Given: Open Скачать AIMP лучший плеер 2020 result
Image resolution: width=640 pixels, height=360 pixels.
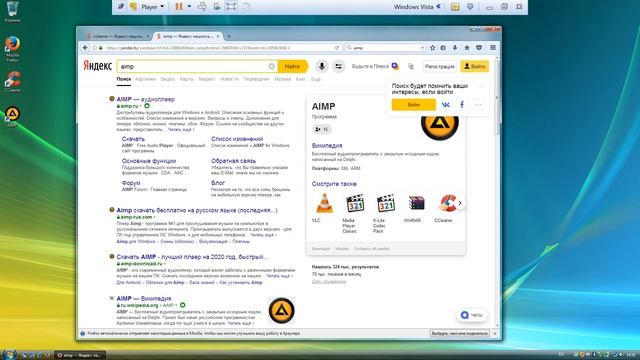Looking at the screenshot, I should [x=192, y=257].
